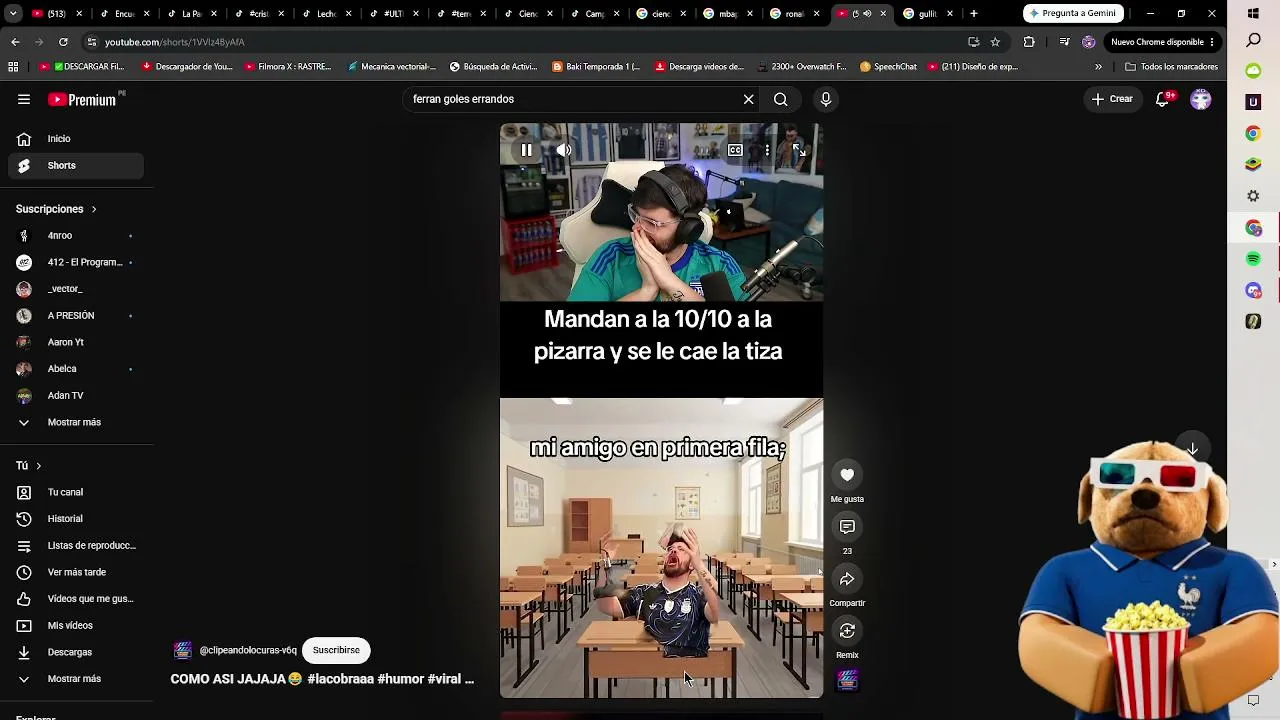Viewport: 1280px width, 720px height.
Task: Open the SpeechChat bookmark
Action: 887,67
